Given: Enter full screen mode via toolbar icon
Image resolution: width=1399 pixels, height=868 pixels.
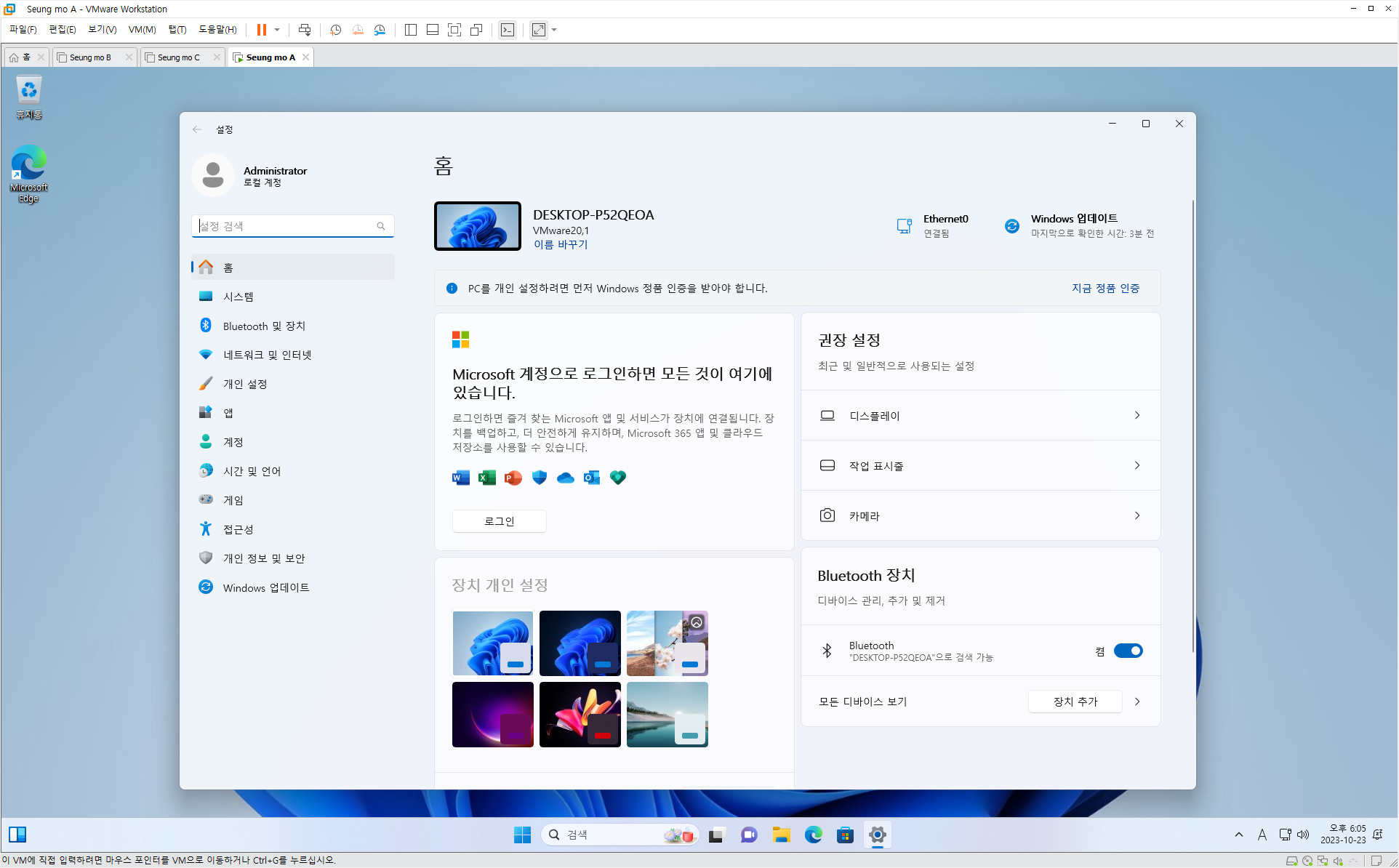Looking at the screenshot, I should pos(454,30).
